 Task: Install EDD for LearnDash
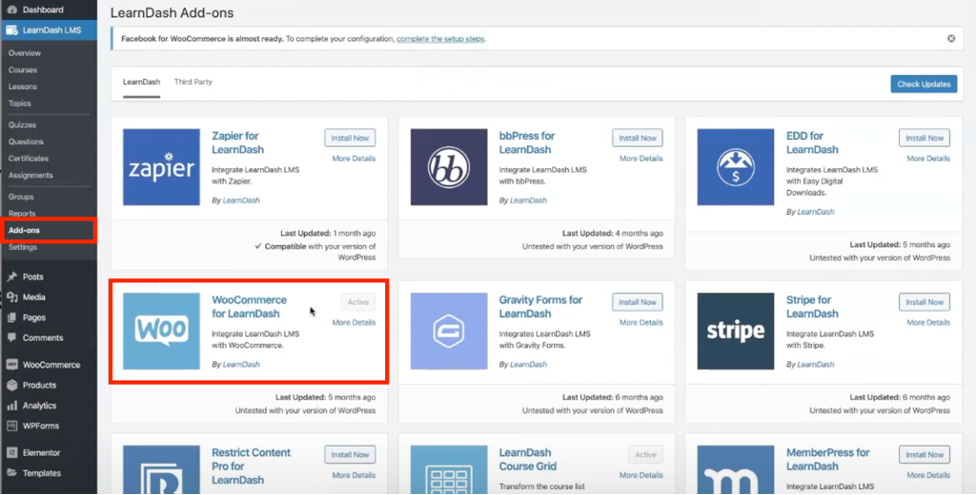pos(925,138)
